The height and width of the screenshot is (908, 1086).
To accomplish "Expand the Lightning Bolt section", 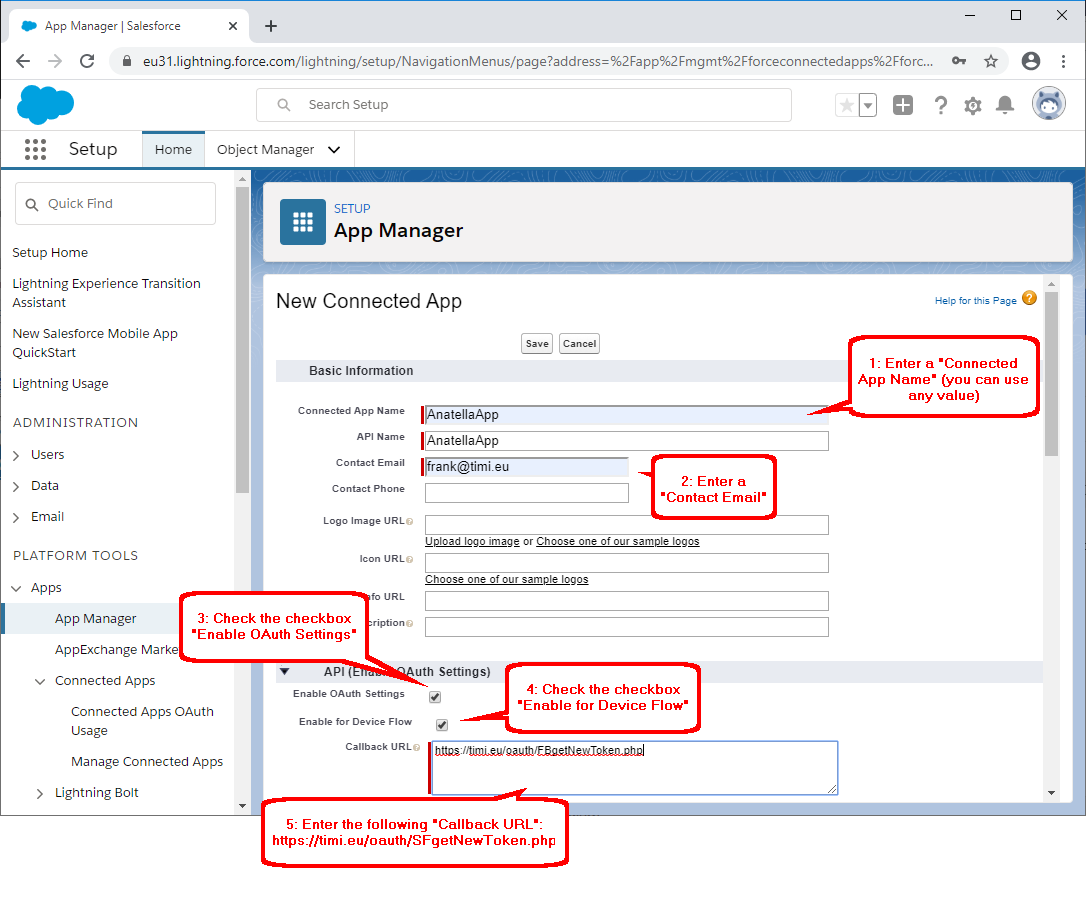I will tap(39, 794).
